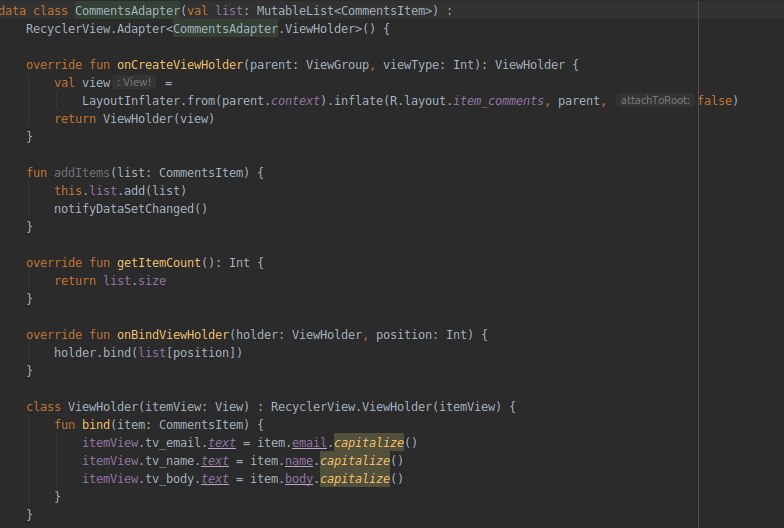Click RecyclerView.ViewHolder in the inner class declaration
This screenshot has height=528, width=784.
(x=351, y=406)
